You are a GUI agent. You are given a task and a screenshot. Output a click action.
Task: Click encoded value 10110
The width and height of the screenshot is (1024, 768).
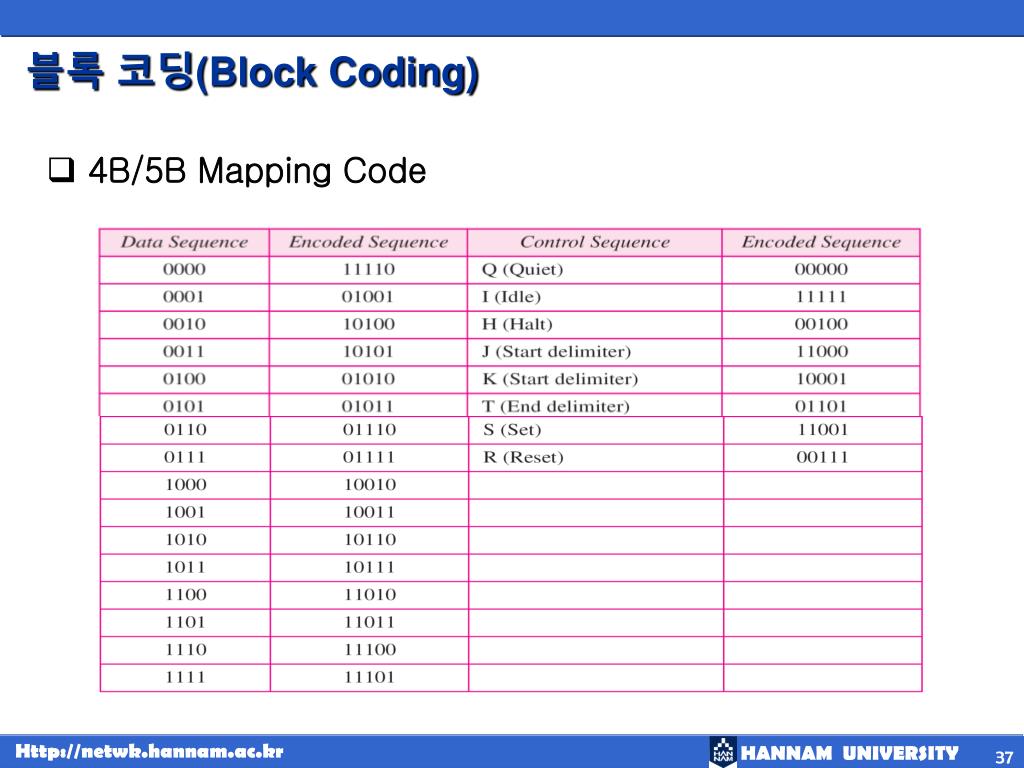coord(370,539)
